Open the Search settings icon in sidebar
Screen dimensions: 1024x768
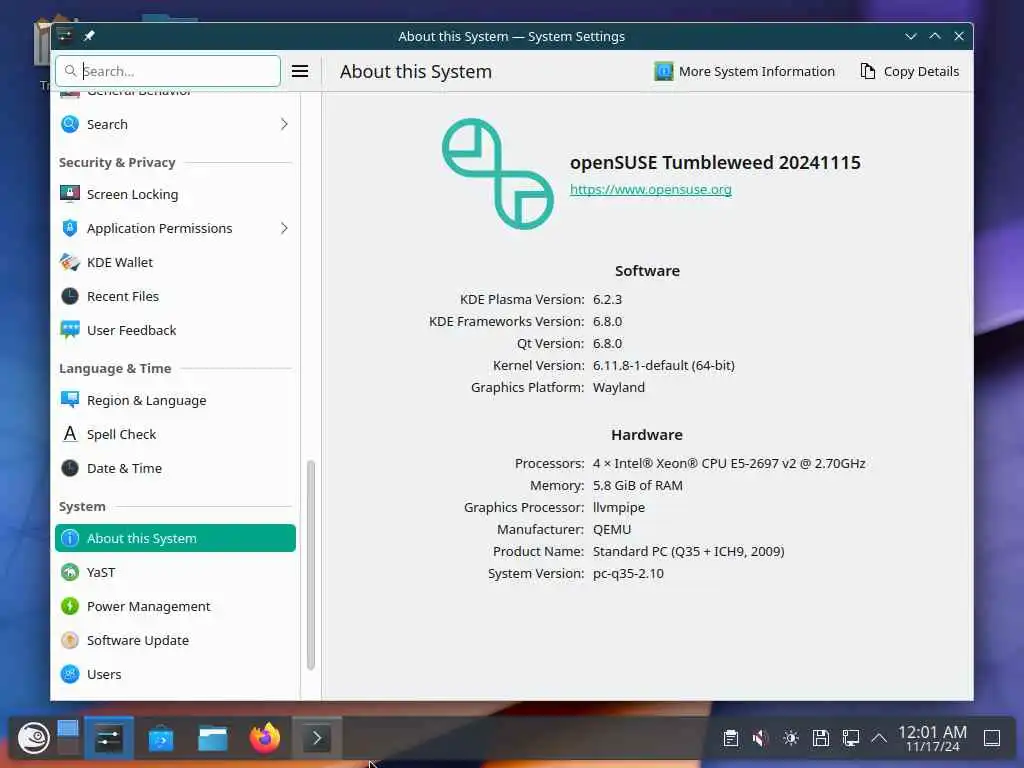(x=70, y=124)
